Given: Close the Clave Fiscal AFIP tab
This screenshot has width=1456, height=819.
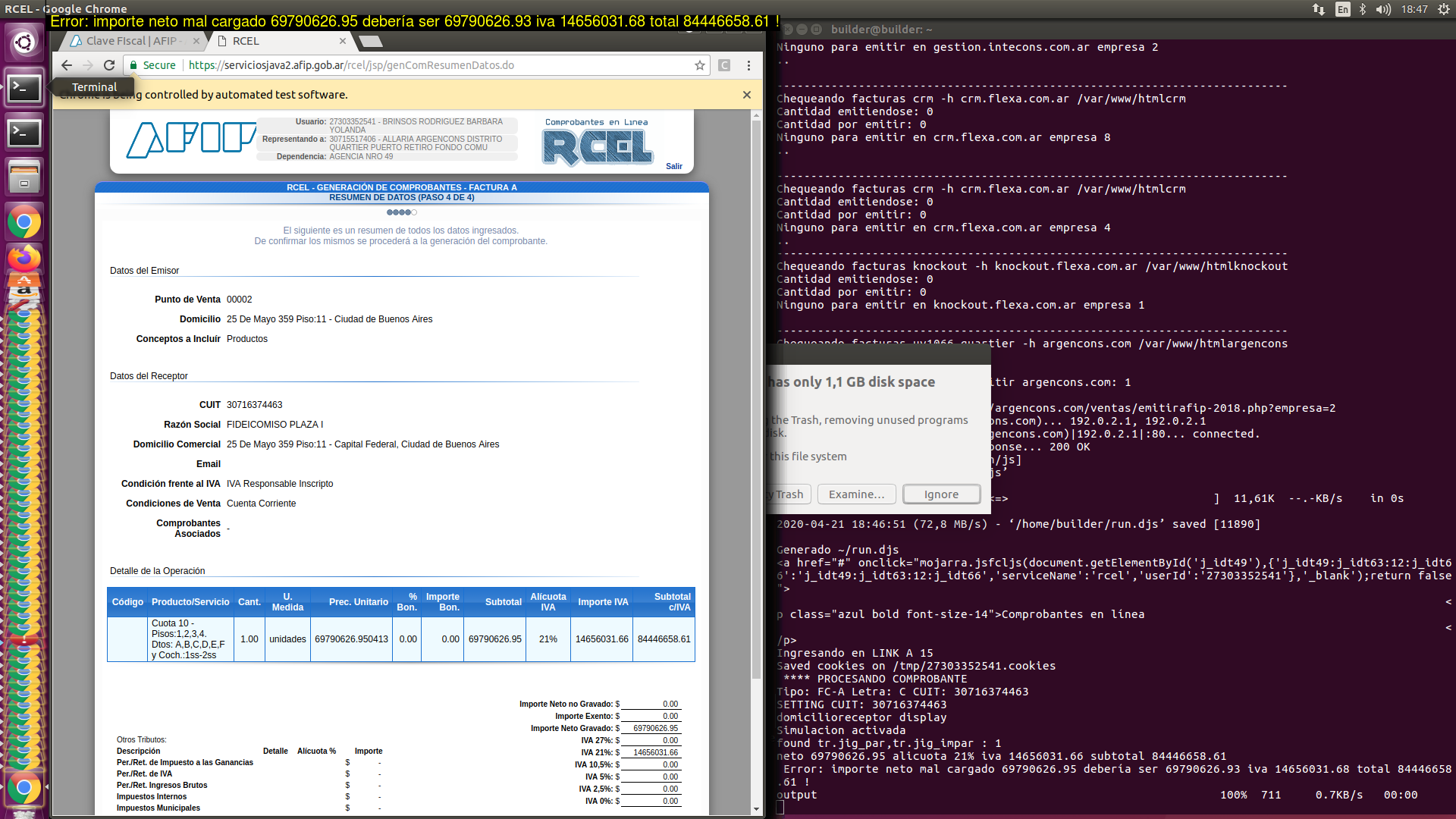Looking at the screenshot, I should click(196, 41).
